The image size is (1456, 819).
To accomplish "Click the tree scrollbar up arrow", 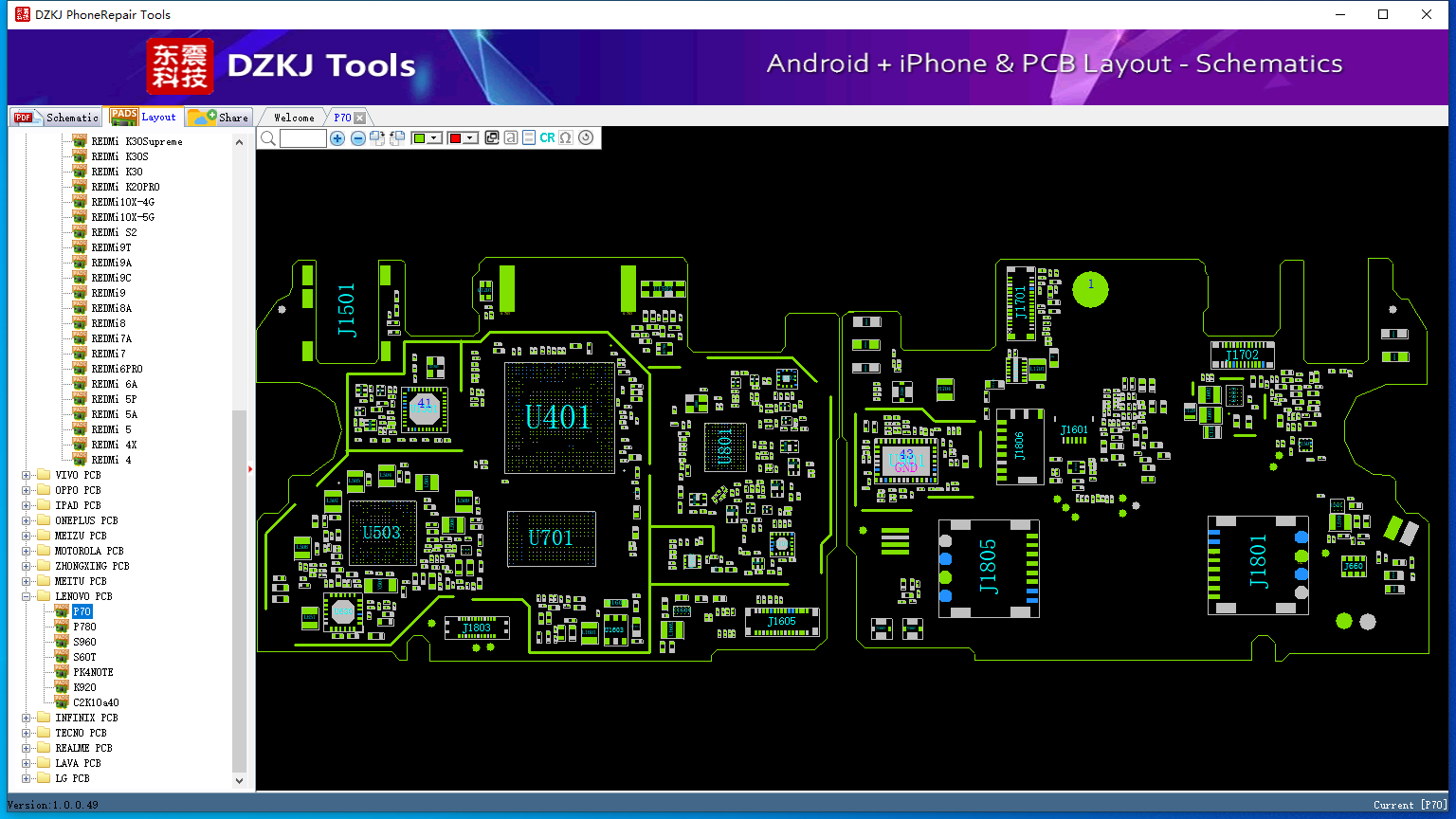I will coord(239,142).
